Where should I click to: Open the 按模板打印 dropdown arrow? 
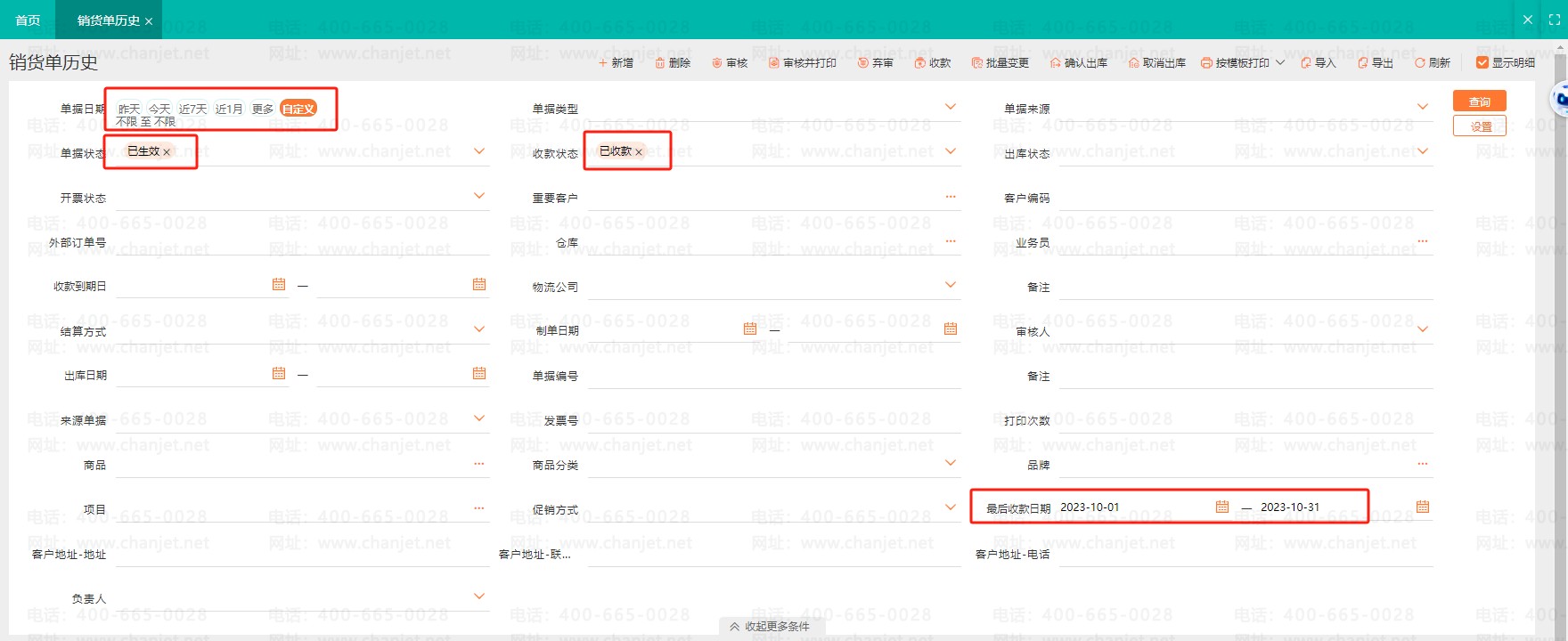[1280, 62]
